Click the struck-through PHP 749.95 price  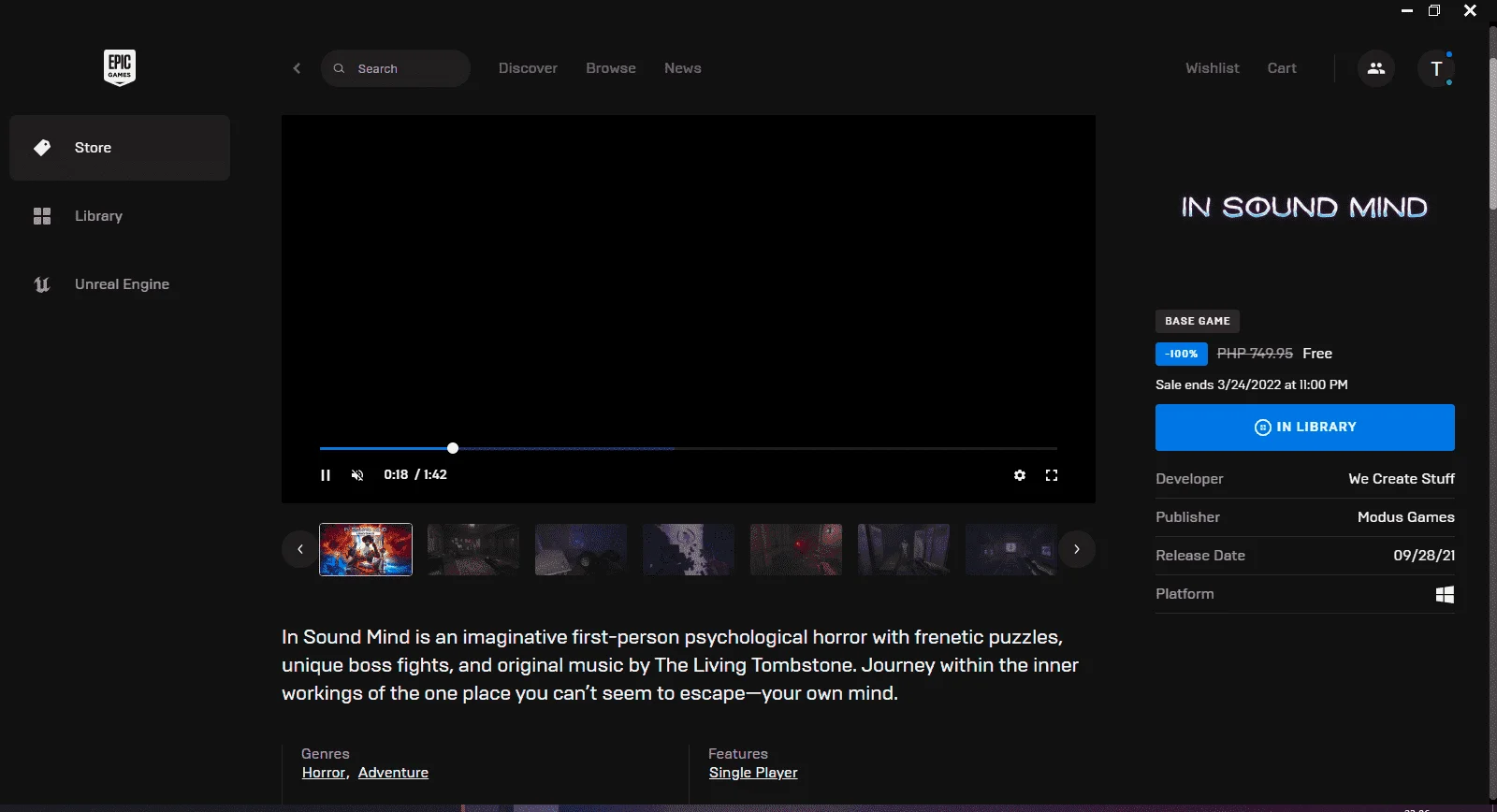click(x=1255, y=354)
